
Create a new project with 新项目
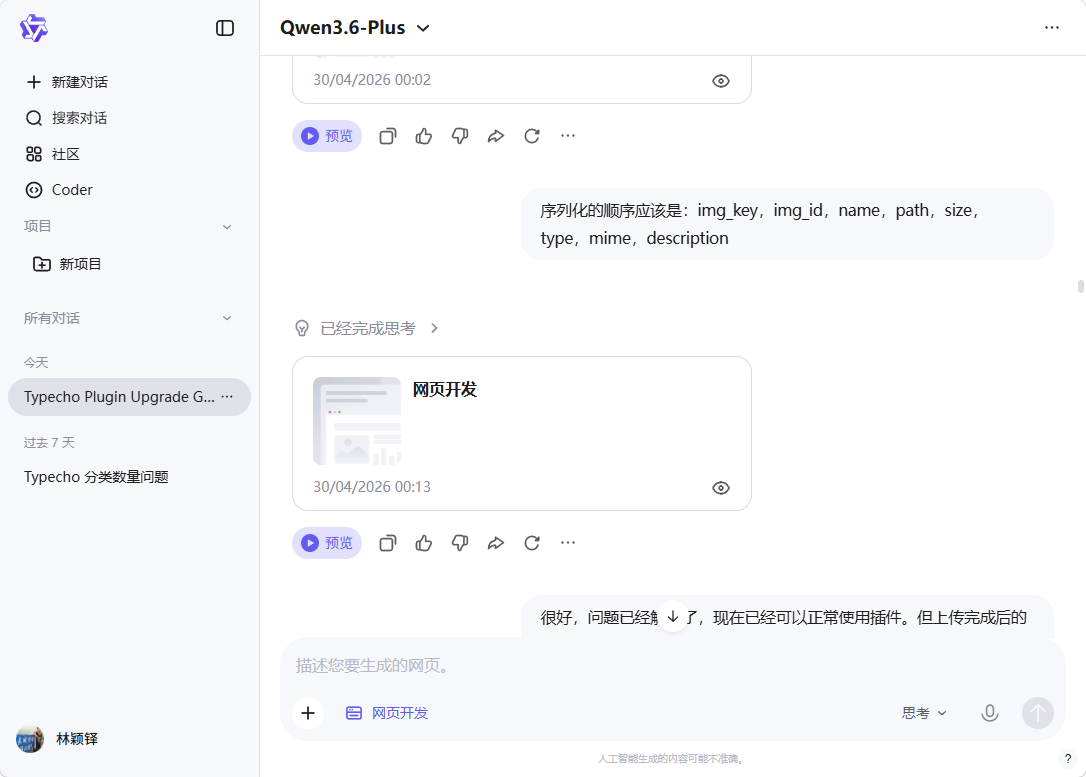[x=67, y=264]
